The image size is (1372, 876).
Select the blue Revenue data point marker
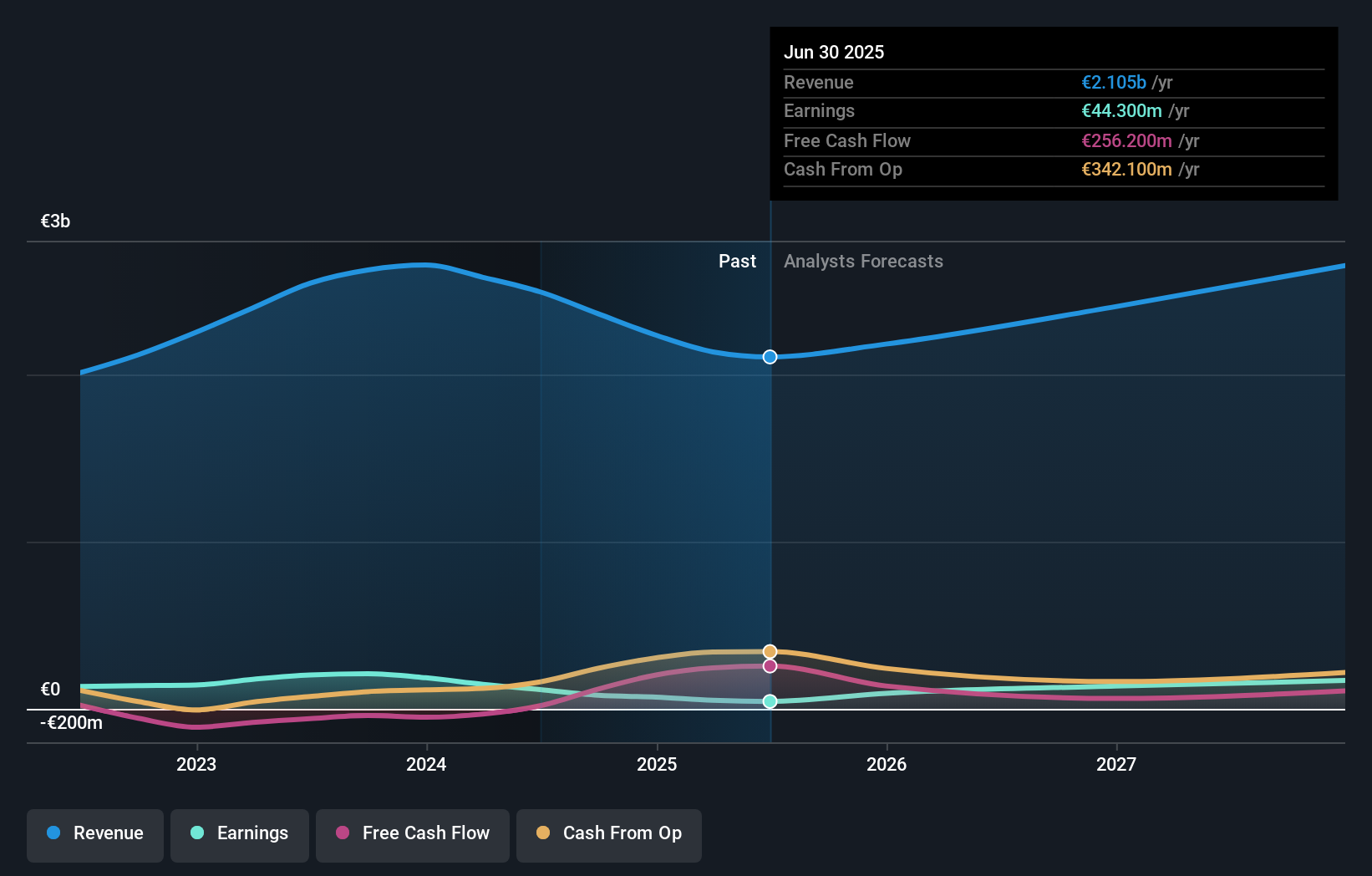[769, 357]
